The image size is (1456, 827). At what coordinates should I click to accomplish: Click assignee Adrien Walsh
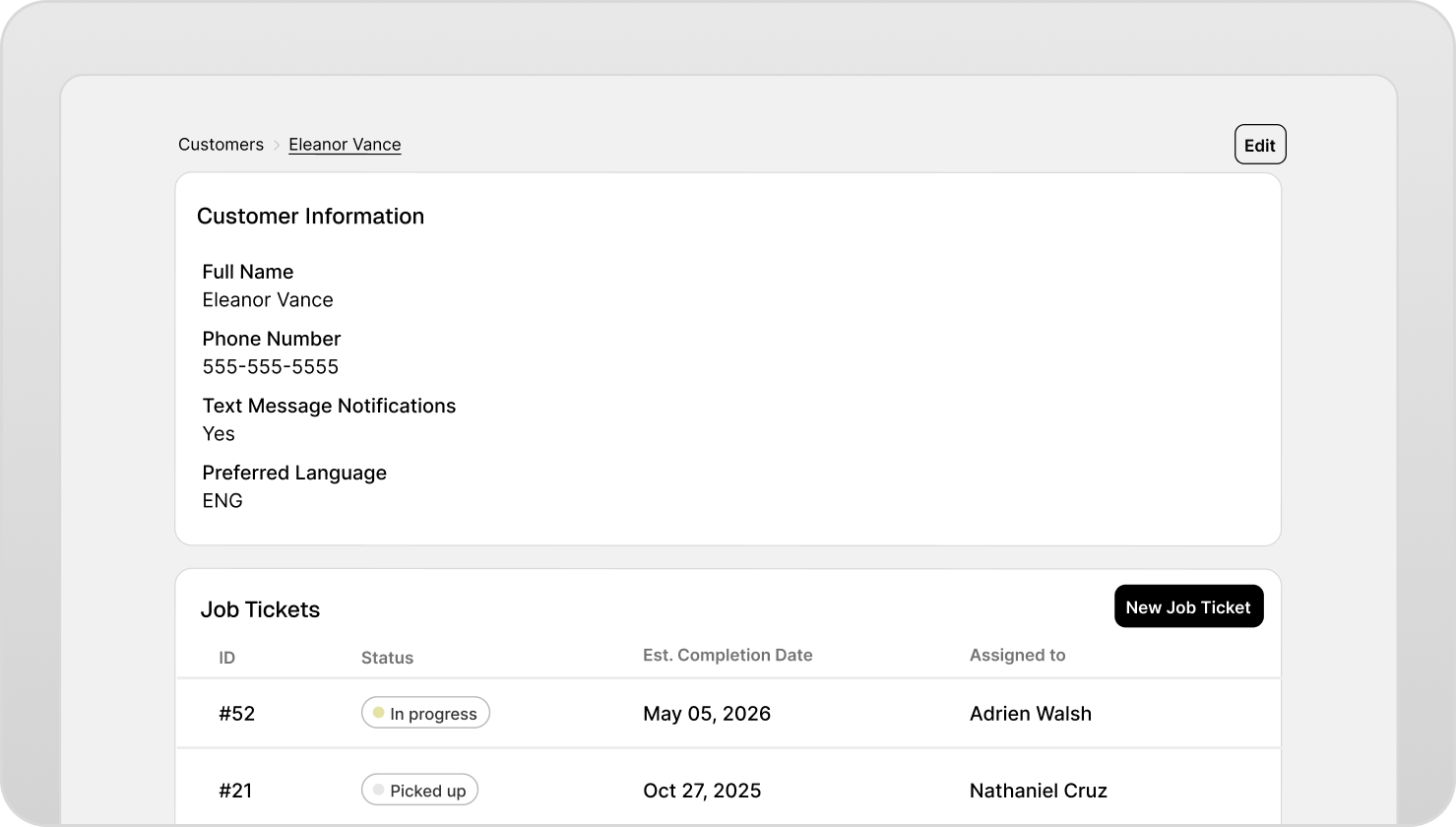[x=1031, y=713]
